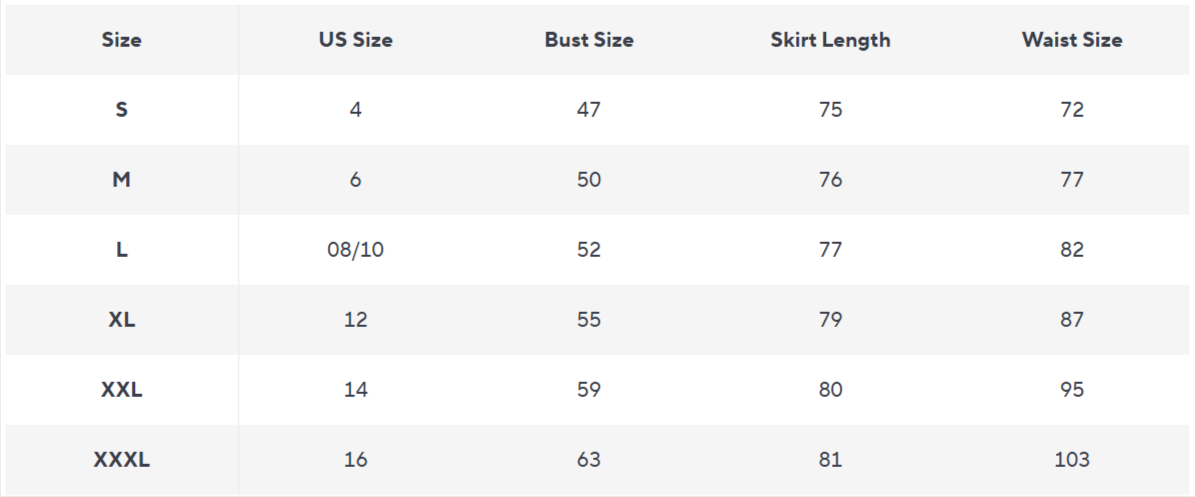This screenshot has height=497, width=1195.
Task: Click bust size 47 in S row
Action: (589, 110)
